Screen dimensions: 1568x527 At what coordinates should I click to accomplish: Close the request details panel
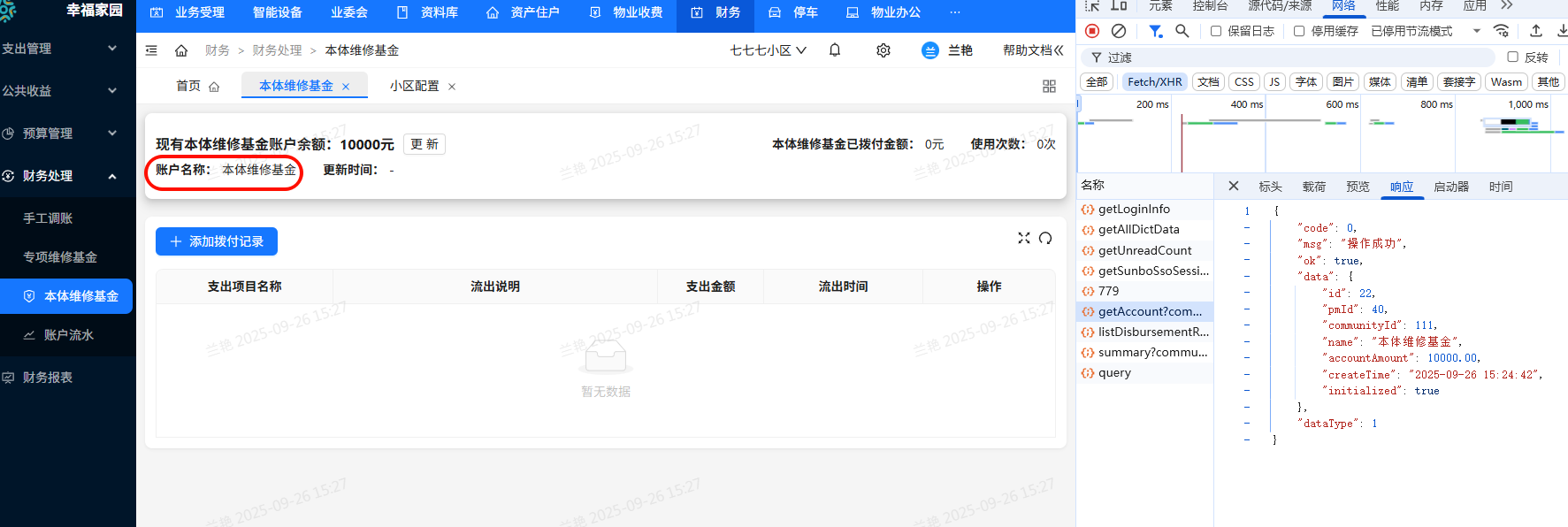pos(1234,186)
